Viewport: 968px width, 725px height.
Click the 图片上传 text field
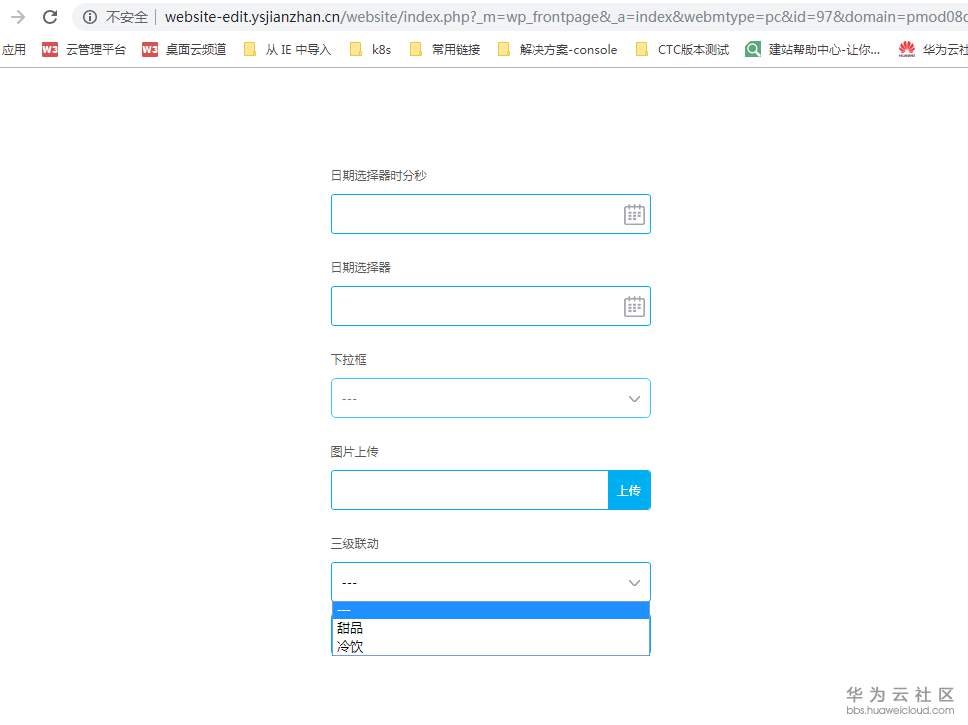[470, 490]
